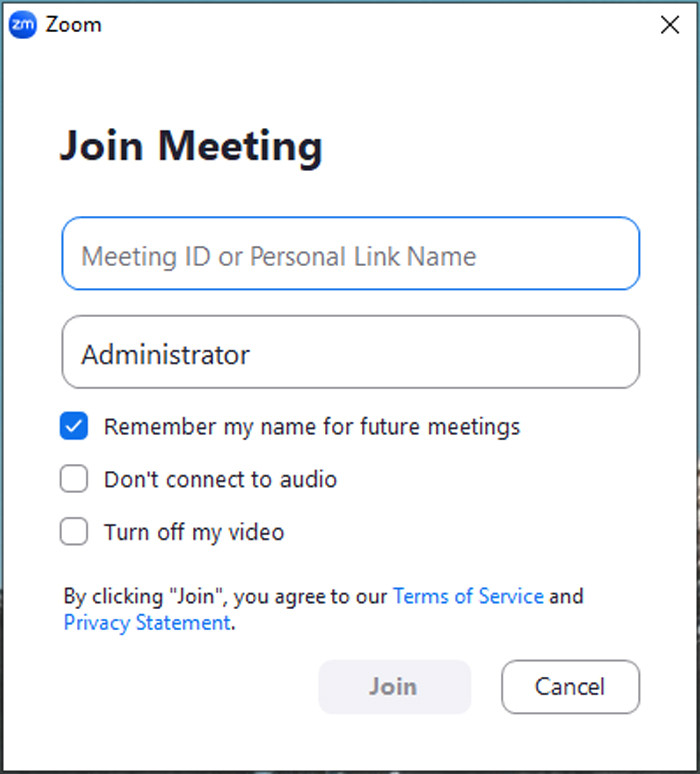The width and height of the screenshot is (700, 774).
Task: Focus the Meeting ID or Personal Link field
Action: pos(350,254)
